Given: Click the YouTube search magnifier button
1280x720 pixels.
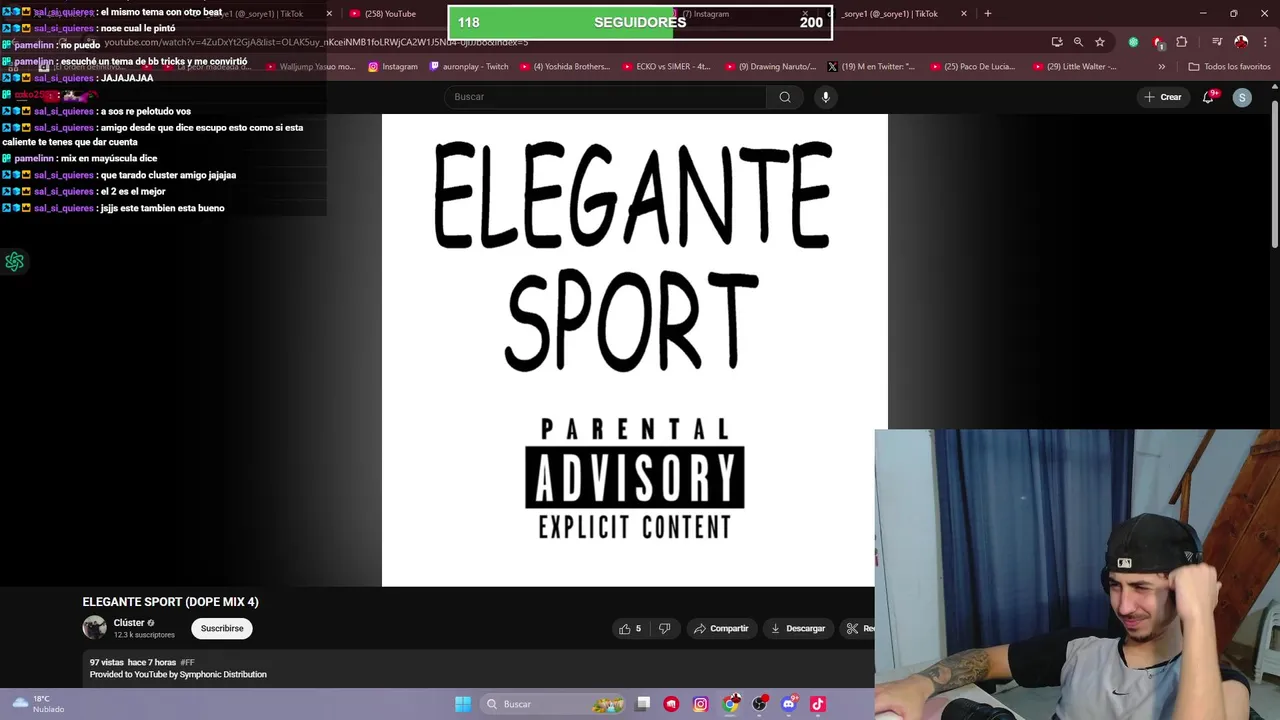Looking at the screenshot, I should coord(785,97).
